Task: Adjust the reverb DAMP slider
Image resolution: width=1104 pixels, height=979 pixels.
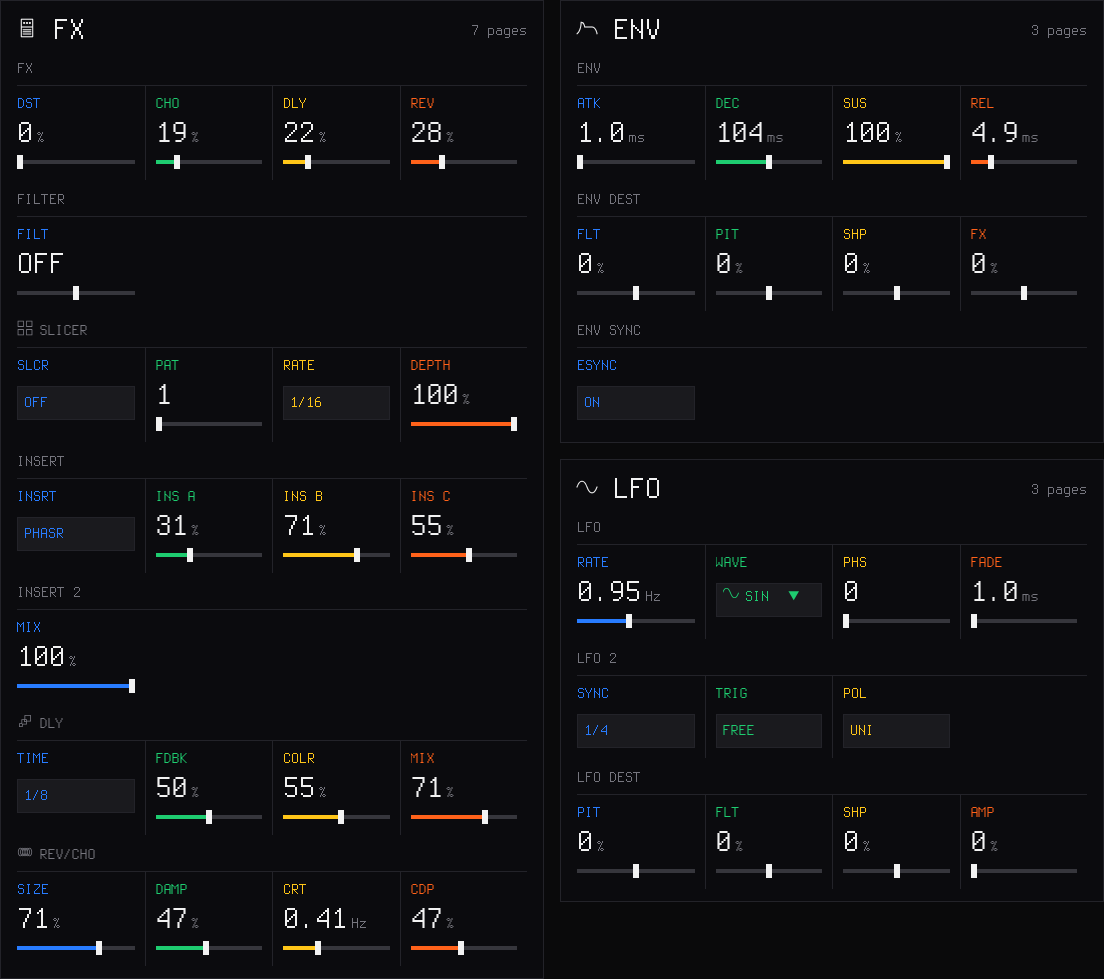Action: point(208,948)
